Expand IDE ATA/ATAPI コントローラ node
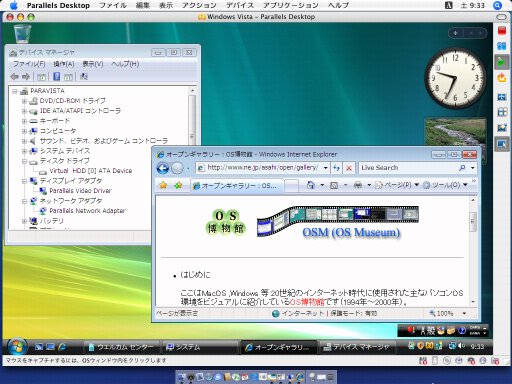Viewport: 512px width, 384px height. [24, 111]
